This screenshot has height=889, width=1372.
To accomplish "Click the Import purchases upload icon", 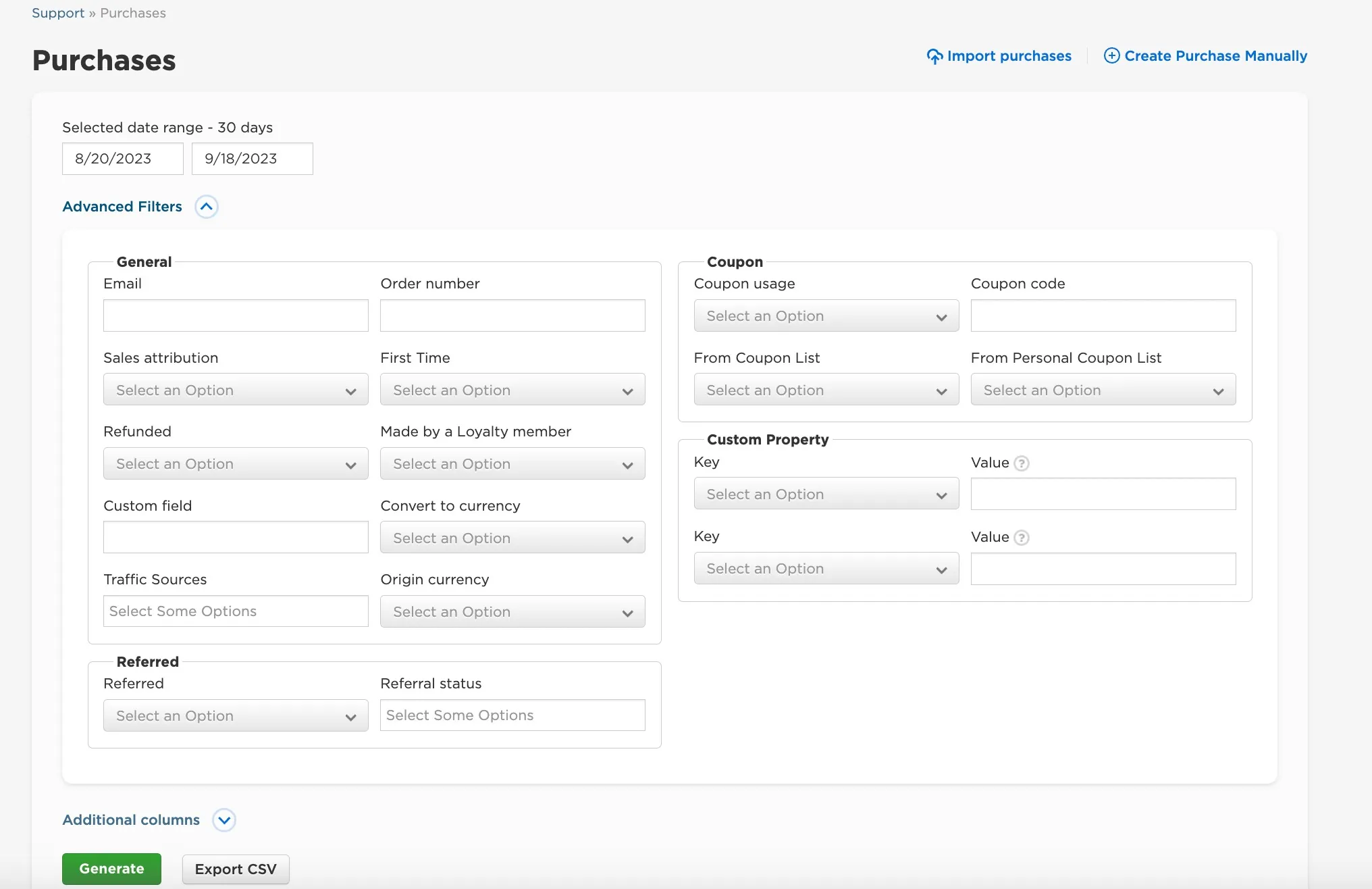I will (x=934, y=56).
